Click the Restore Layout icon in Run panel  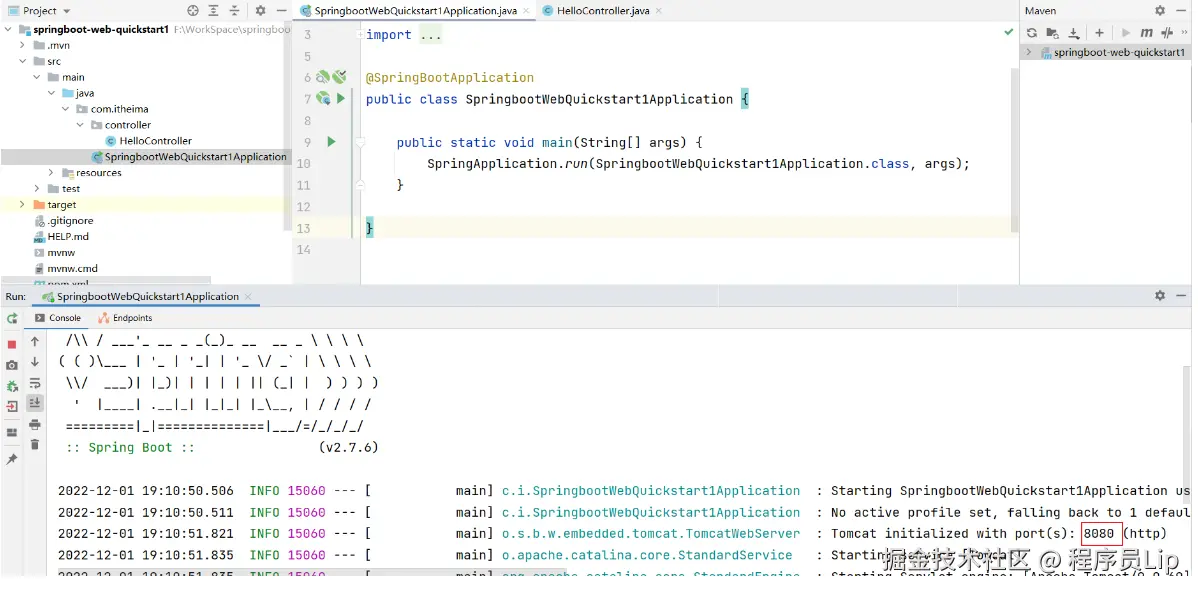point(11,433)
